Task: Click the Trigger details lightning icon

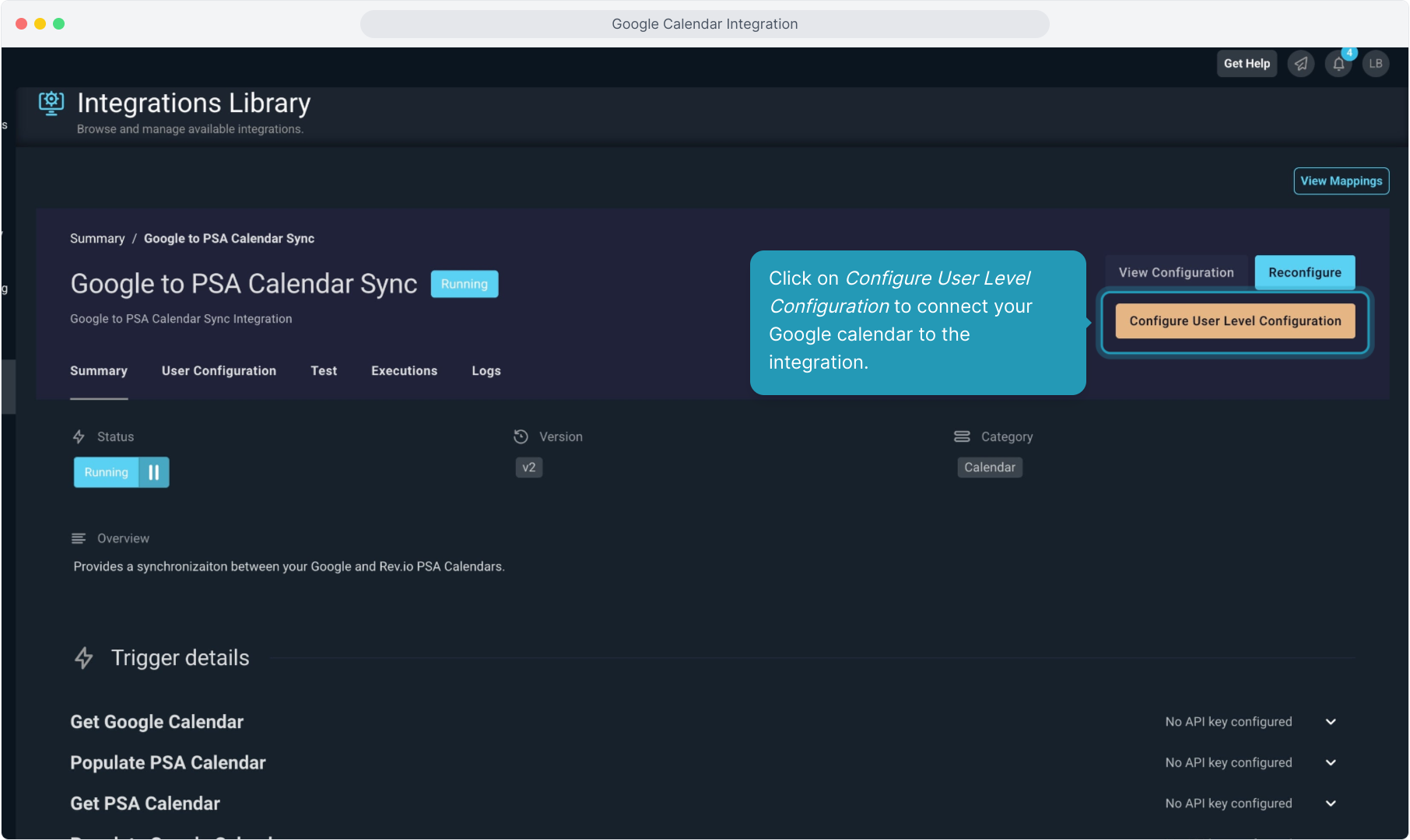Action: [x=84, y=658]
